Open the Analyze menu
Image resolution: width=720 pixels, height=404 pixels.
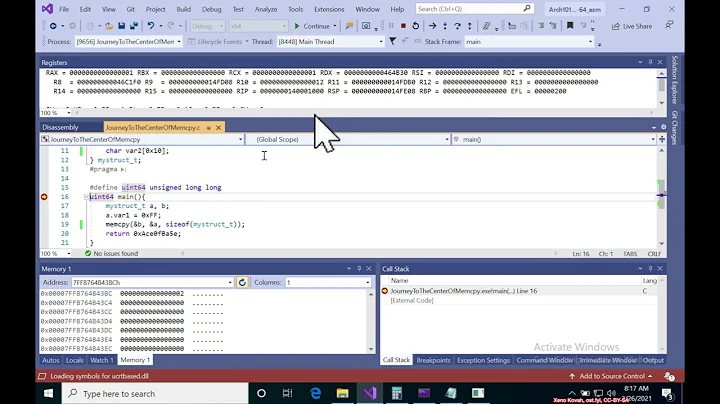click(266, 9)
